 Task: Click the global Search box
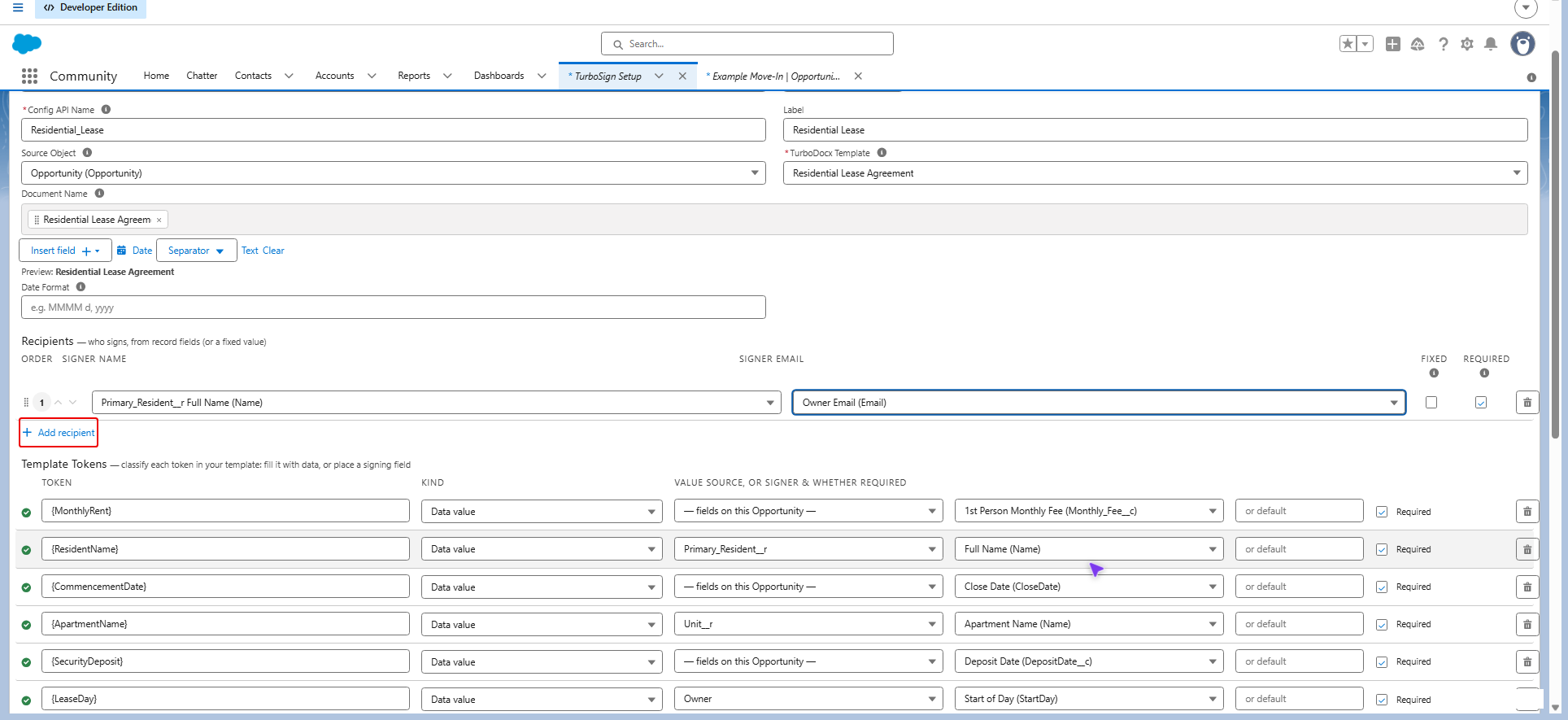(747, 44)
